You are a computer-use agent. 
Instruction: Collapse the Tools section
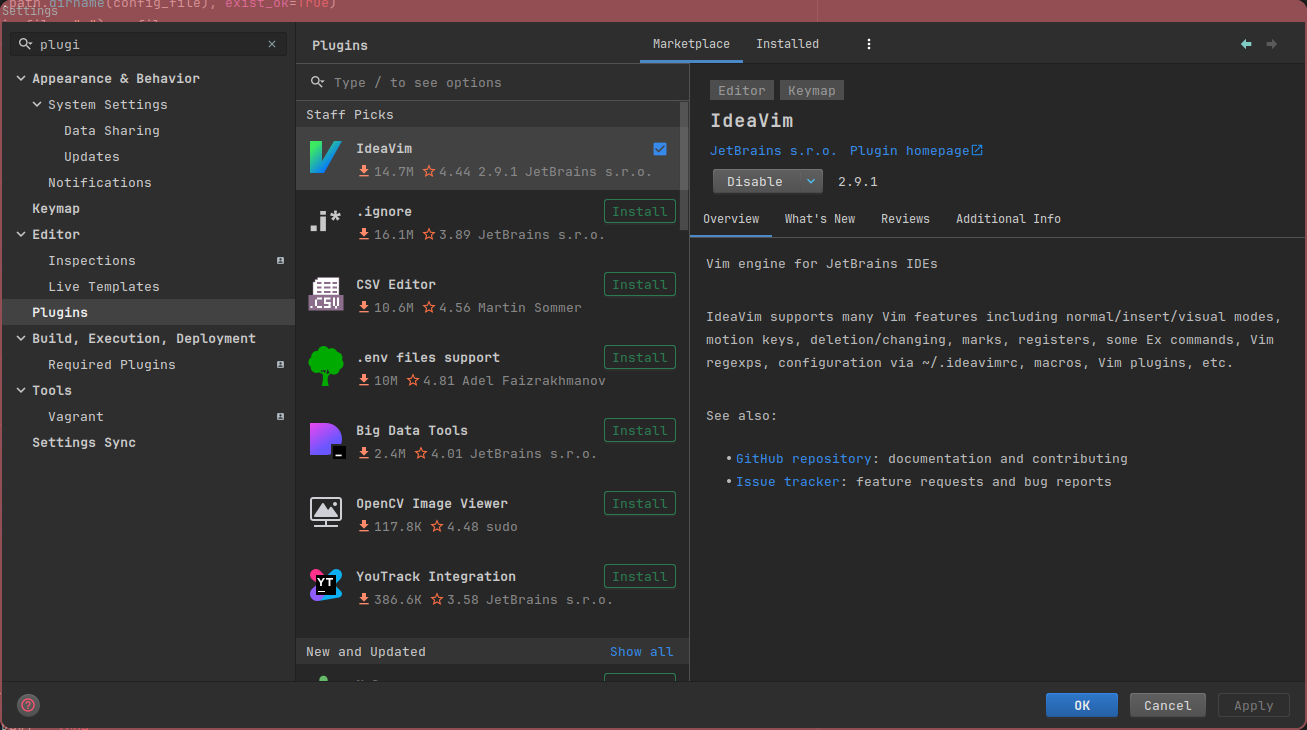pos(22,390)
